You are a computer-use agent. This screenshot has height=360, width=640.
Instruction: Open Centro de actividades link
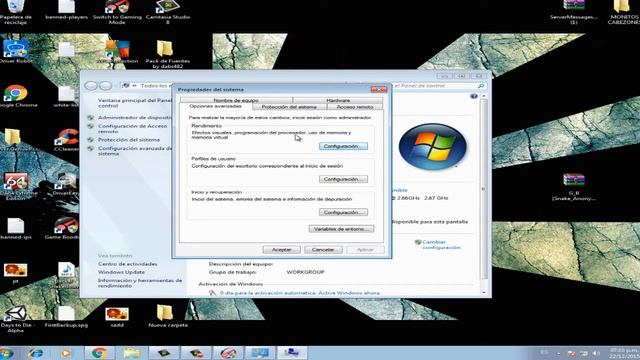(127, 264)
